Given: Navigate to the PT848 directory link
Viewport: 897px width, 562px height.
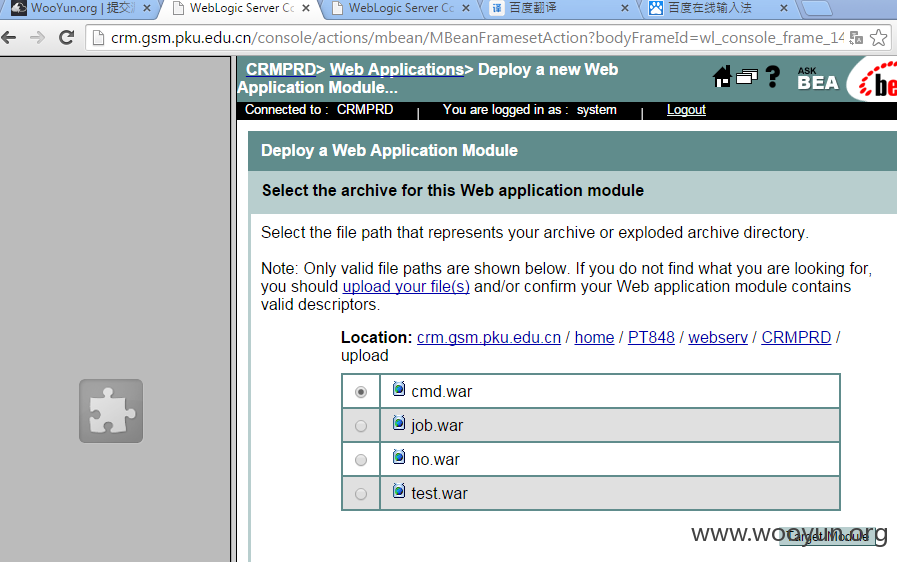Looking at the screenshot, I should [x=651, y=338].
